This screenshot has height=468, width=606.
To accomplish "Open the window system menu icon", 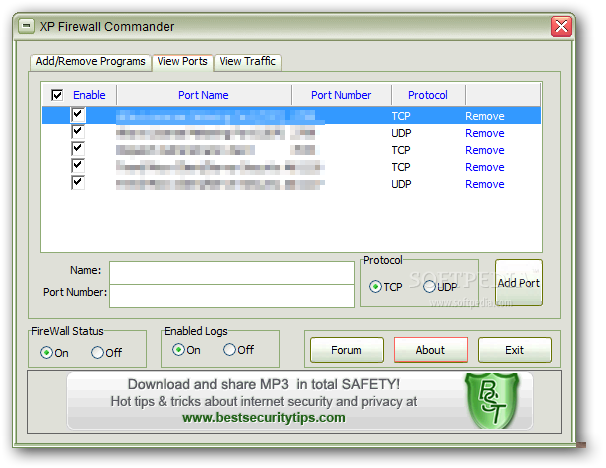I will 26,26.
